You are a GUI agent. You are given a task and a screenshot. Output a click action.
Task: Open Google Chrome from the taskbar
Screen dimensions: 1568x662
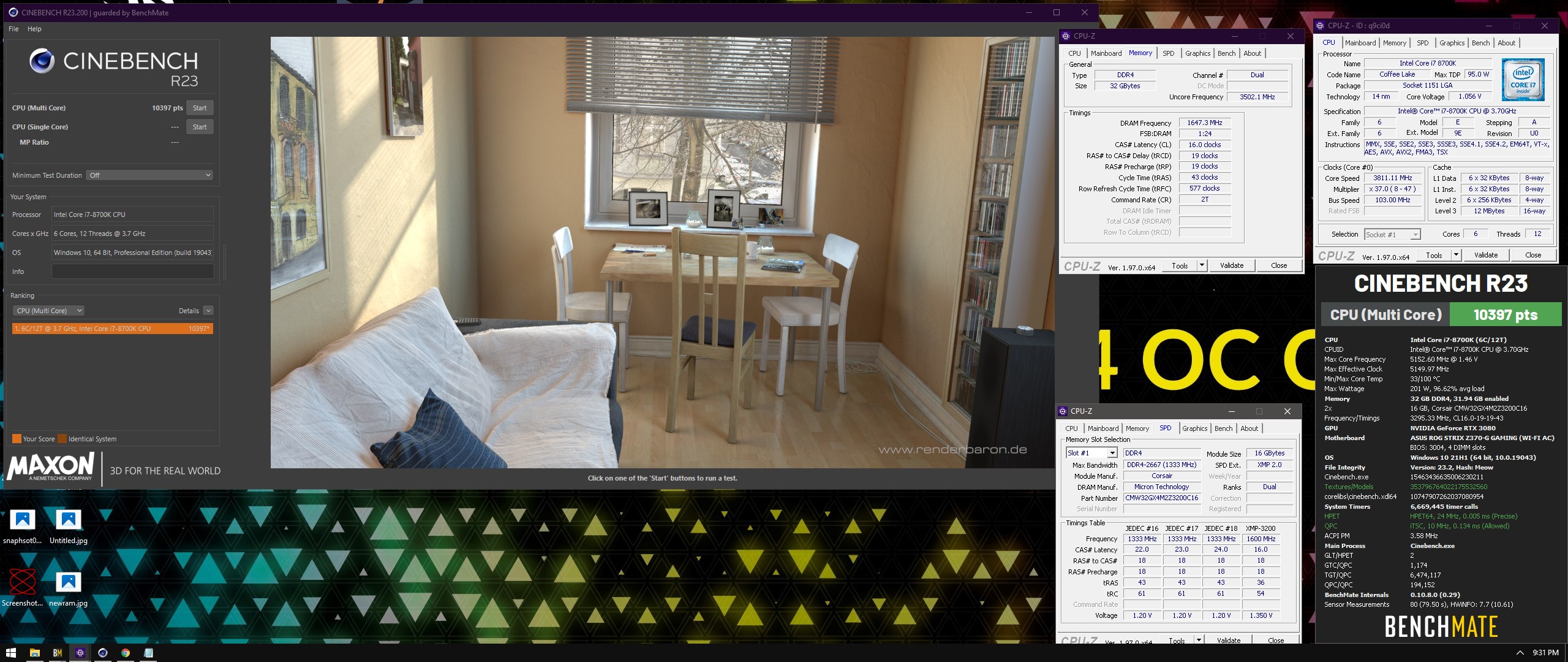(x=126, y=653)
